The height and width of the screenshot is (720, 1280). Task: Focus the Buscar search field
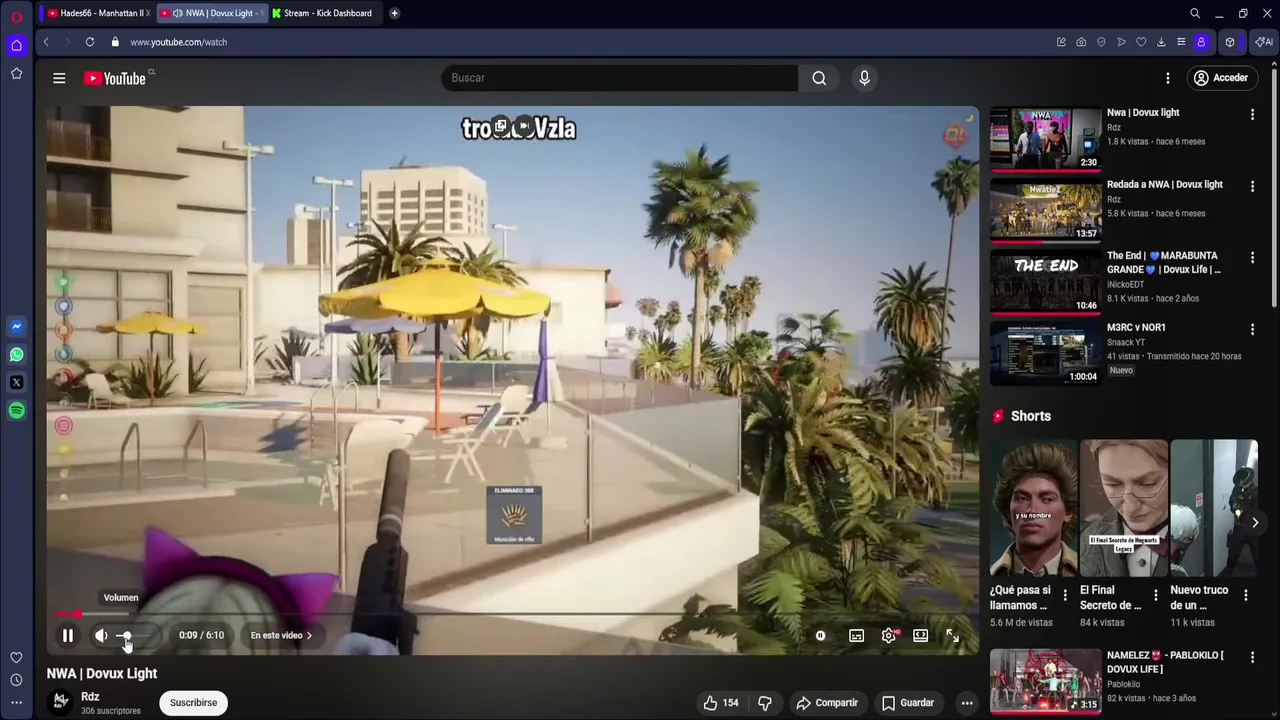click(x=619, y=78)
